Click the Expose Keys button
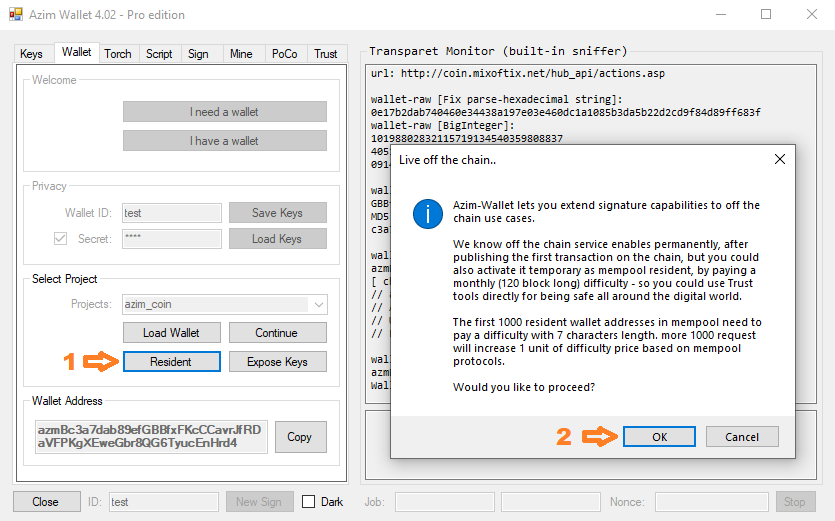 (x=277, y=361)
